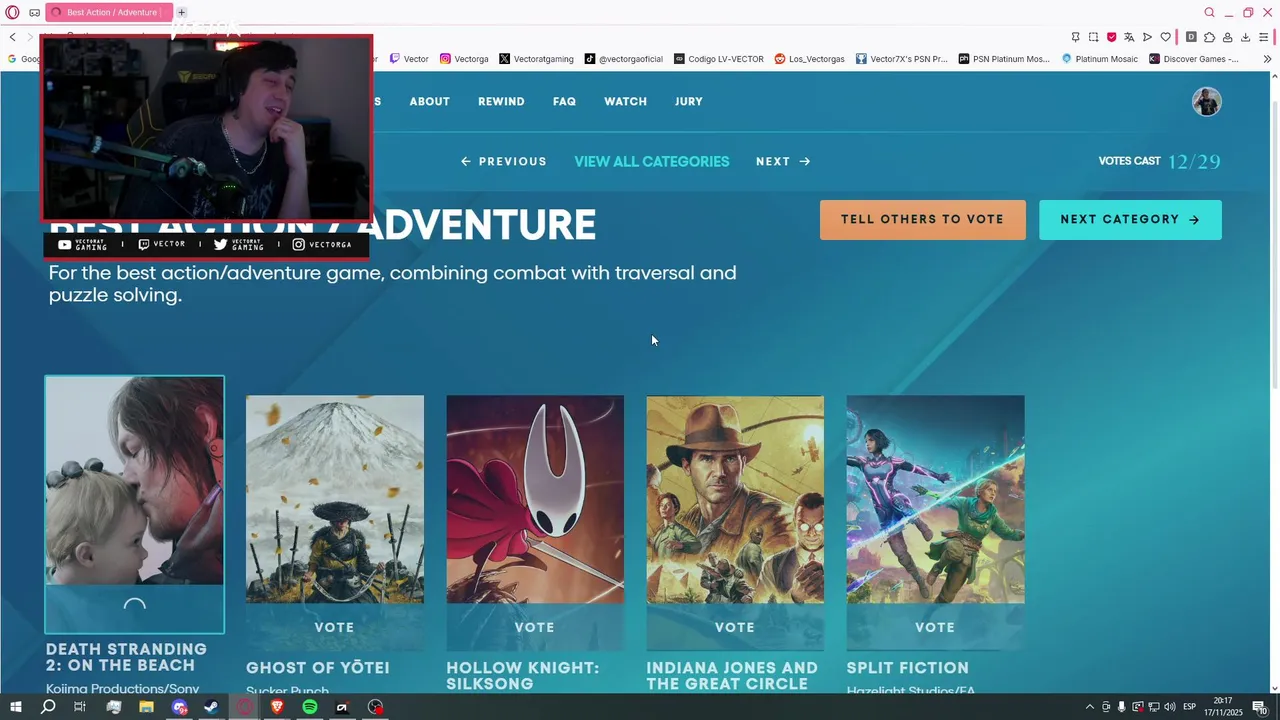This screenshot has height=720, width=1280.
Task: Vote for Indiana Jones and the Great Circle
Action: tap(735, 627)
